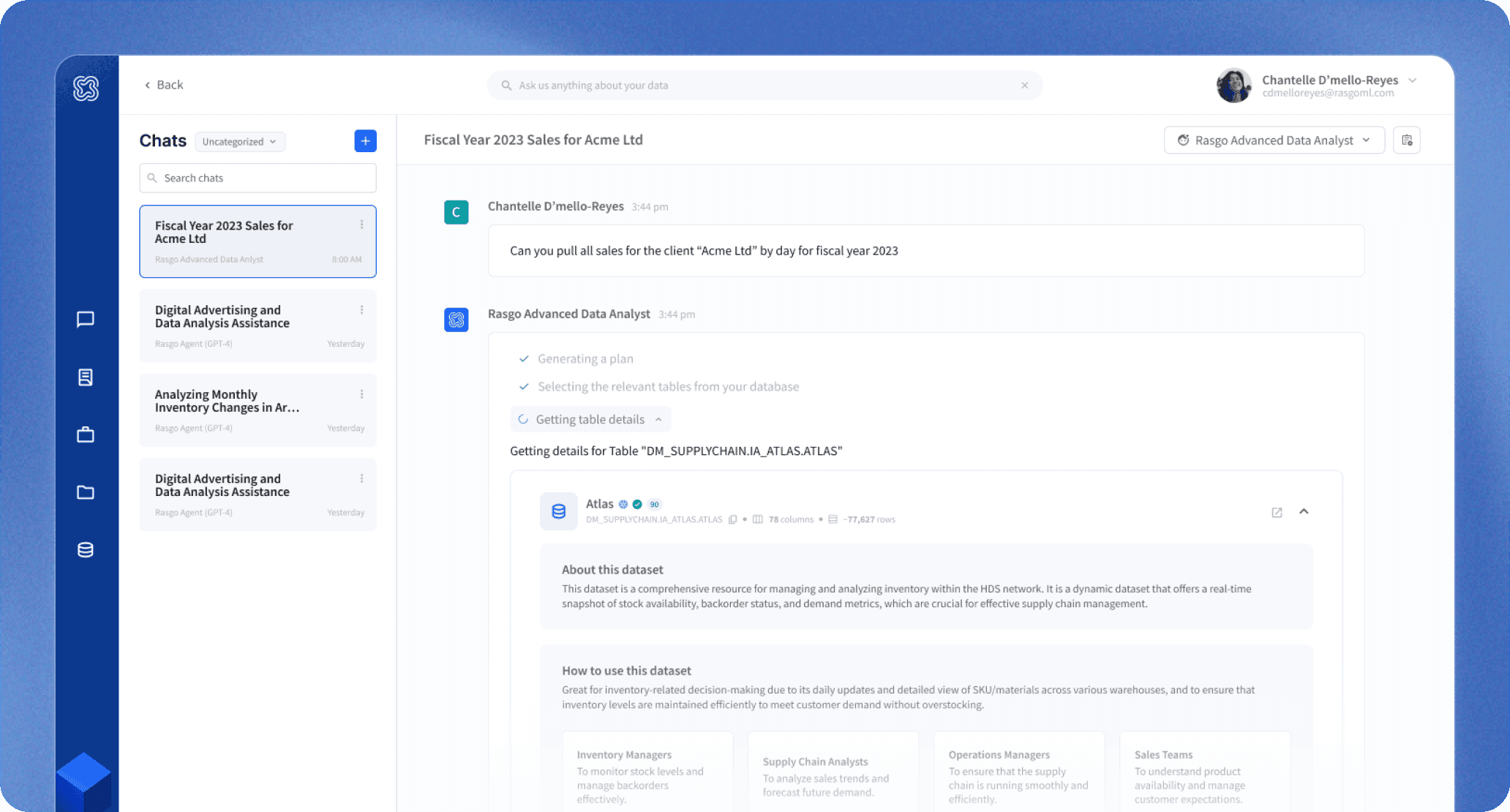Click the columns icon before 78 columns
The width and height of the screenshot is (1510, 812).
click(758, 519)
